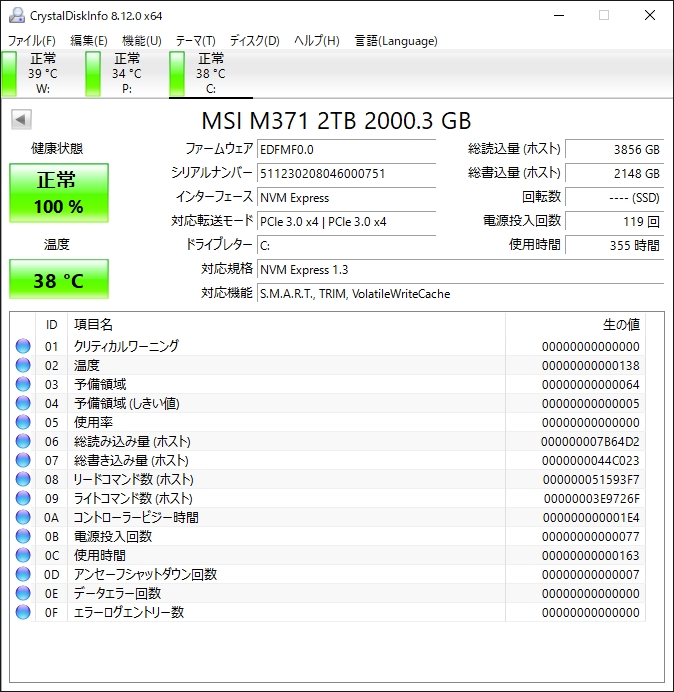
Task: Click the 健康状態 label
Action: (57, 148)
